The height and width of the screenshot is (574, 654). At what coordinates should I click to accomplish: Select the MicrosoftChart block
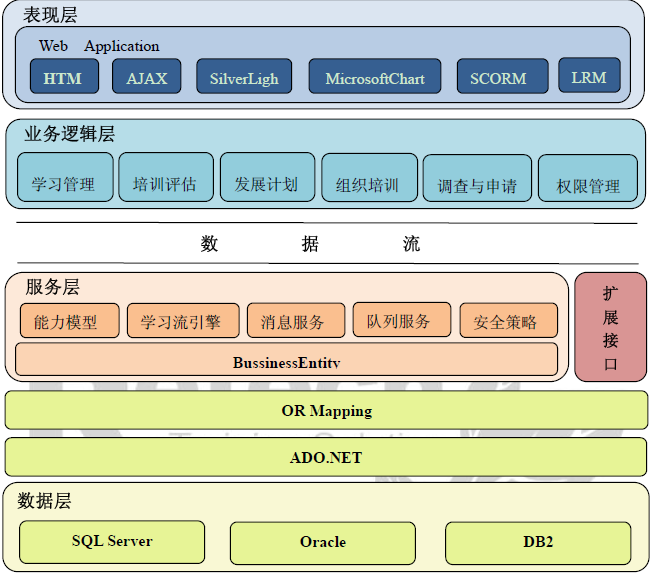click(x=375, y=78)
